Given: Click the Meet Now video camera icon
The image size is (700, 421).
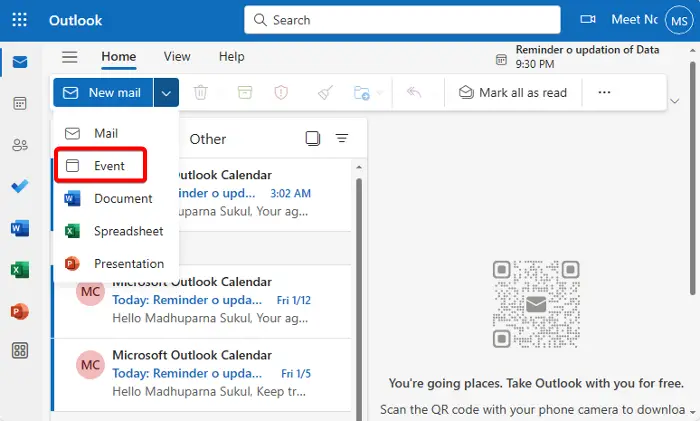Looking at the screenshot, I should [588, 20].
